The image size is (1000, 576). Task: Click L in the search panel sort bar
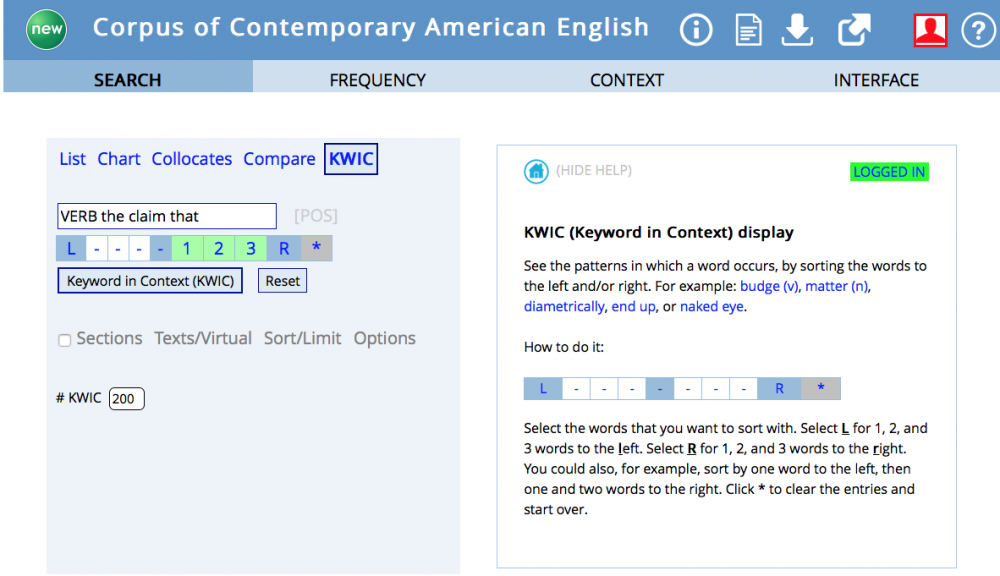tap(71, 248)
